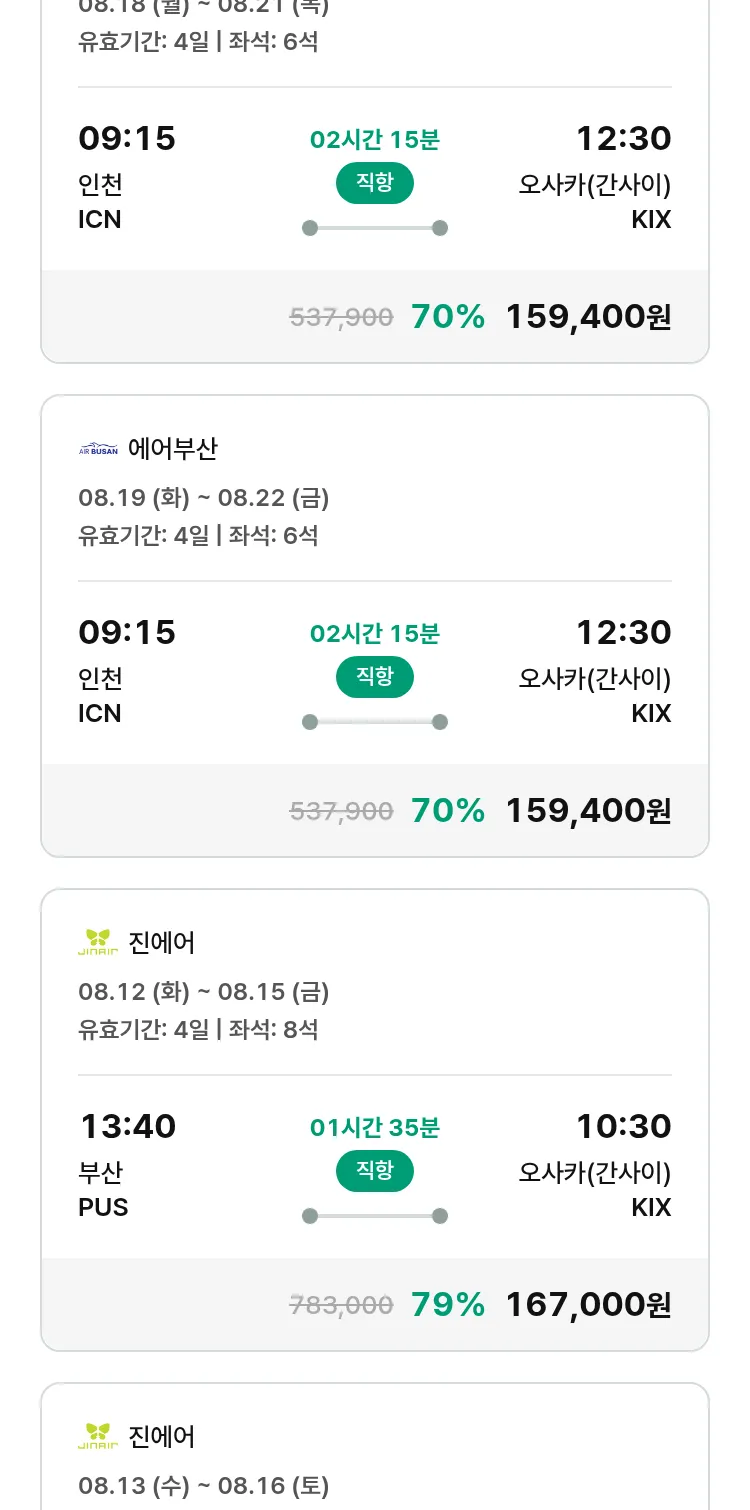
Task: Tap Jin Air logo on 08.13 flight card
Action: click(98, 1436)
